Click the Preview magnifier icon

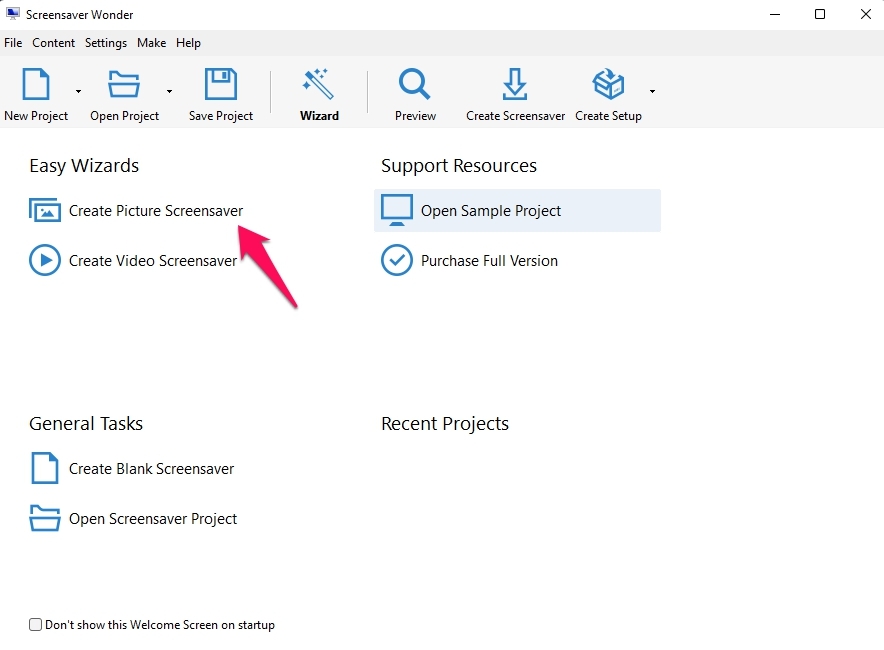[x=415, y=85]
